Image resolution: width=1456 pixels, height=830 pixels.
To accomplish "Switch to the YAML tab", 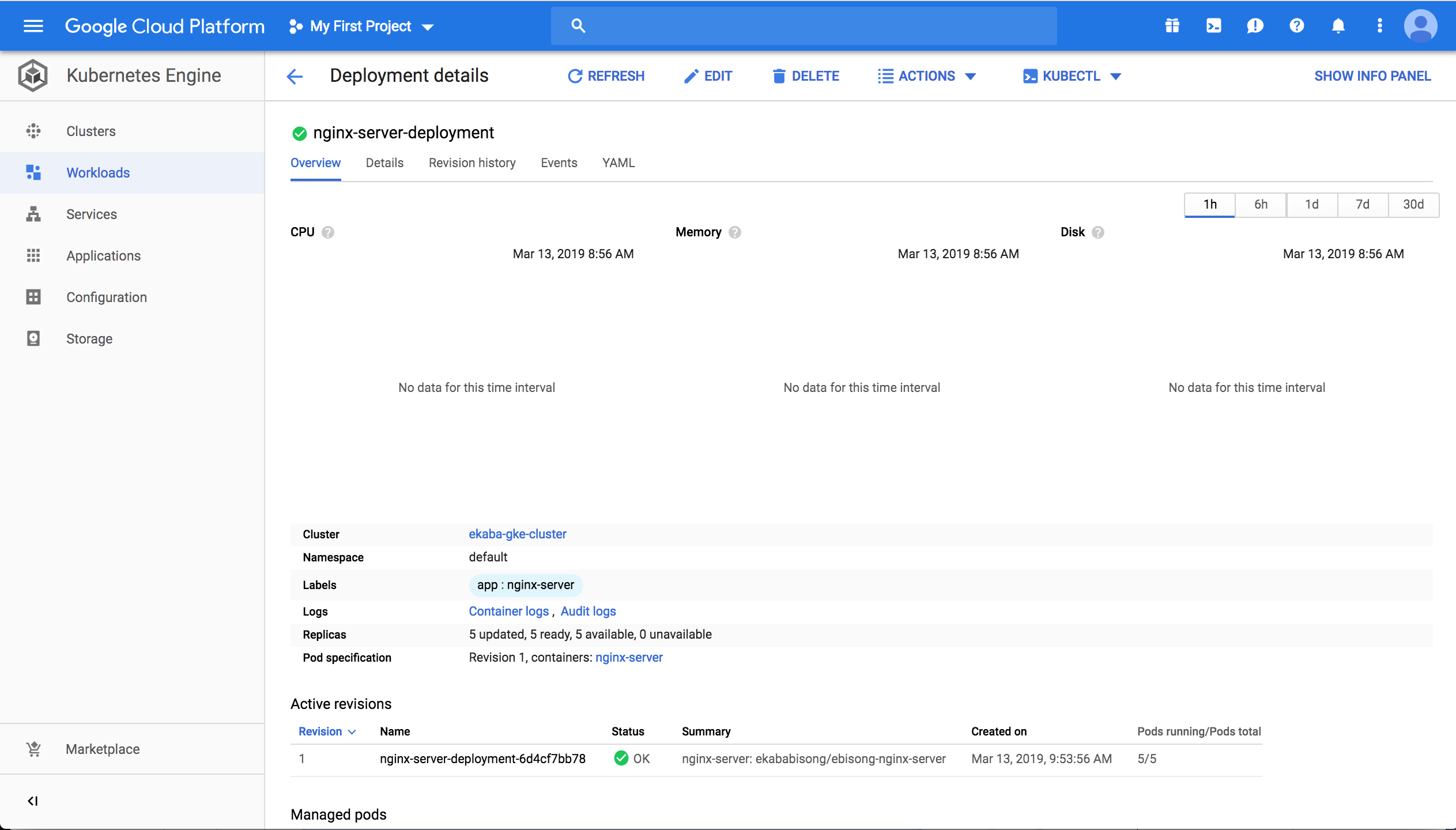I will [617, 163].
